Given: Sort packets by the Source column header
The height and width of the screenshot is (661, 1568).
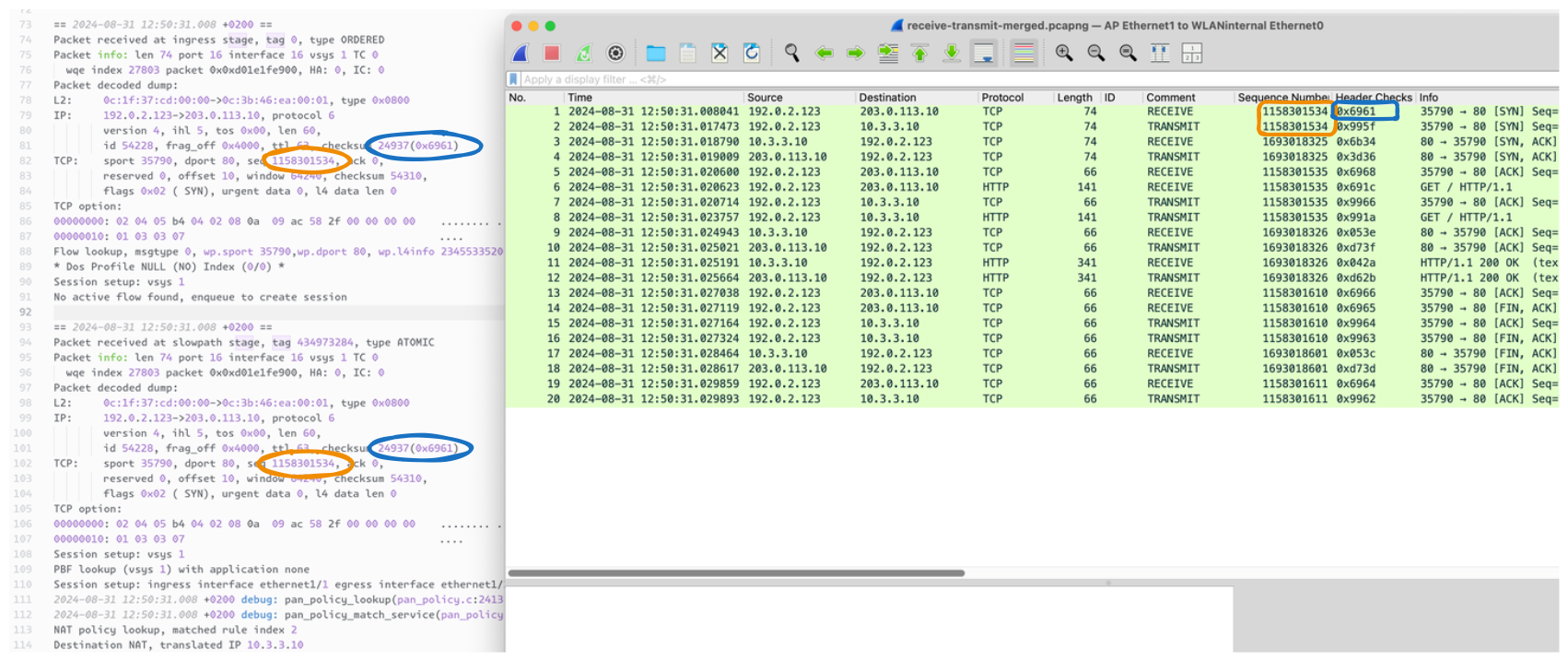Looking at the screenshot, I should point(765,97).
